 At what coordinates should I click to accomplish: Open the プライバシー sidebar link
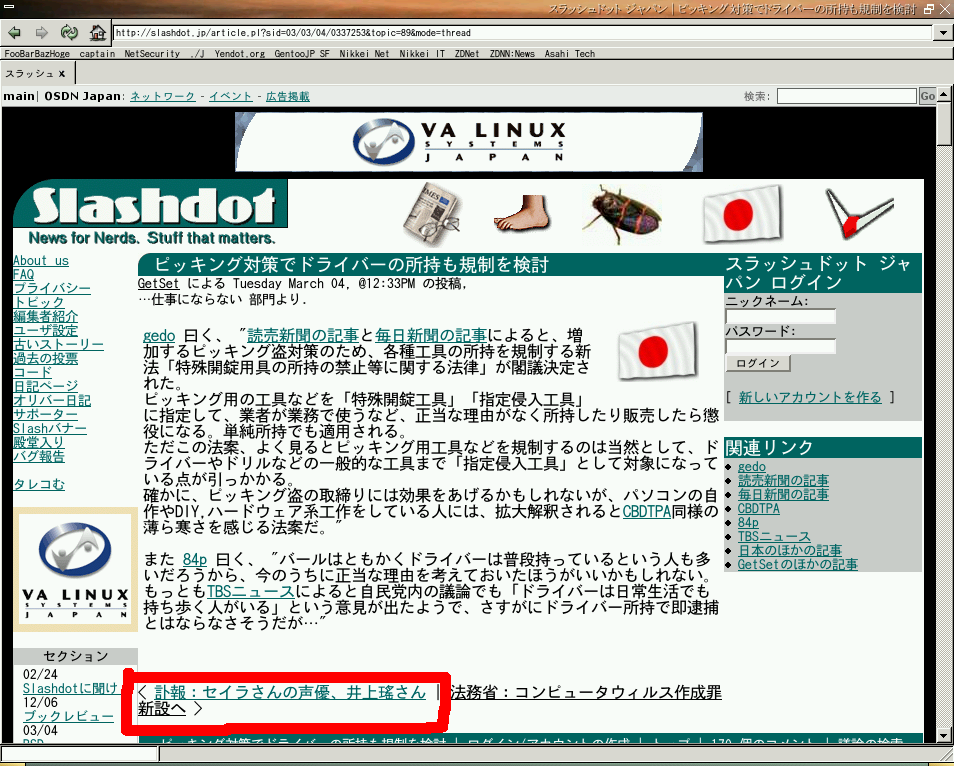[52, 288]
